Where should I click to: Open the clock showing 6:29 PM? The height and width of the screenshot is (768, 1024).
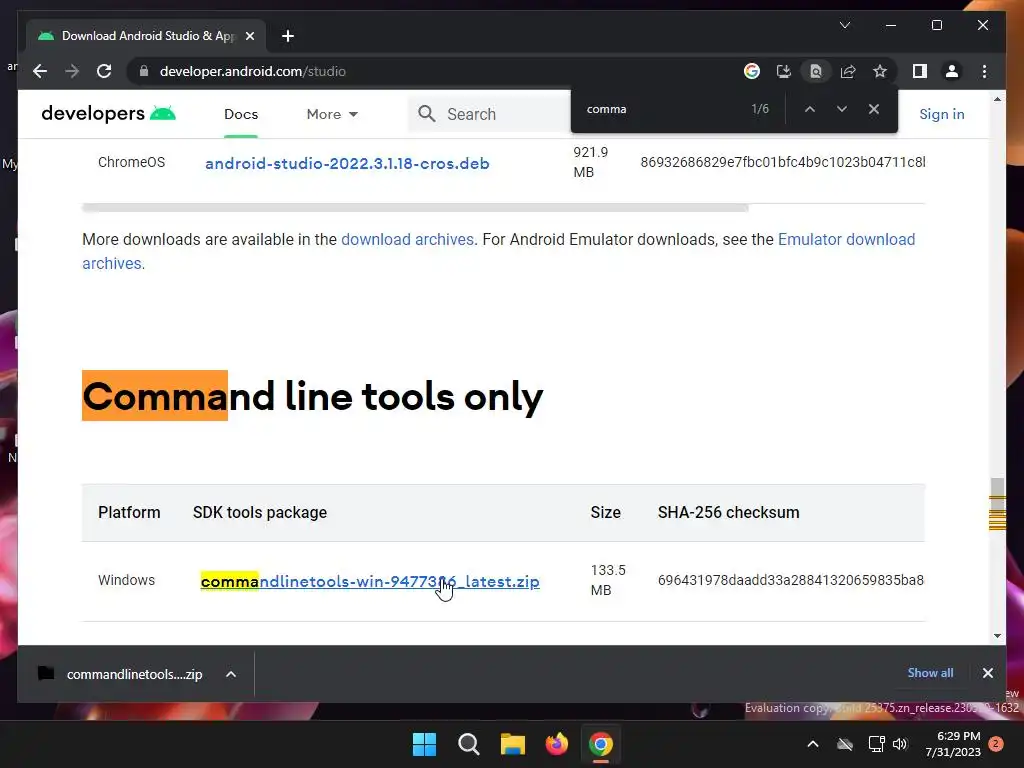click(952, 744)
